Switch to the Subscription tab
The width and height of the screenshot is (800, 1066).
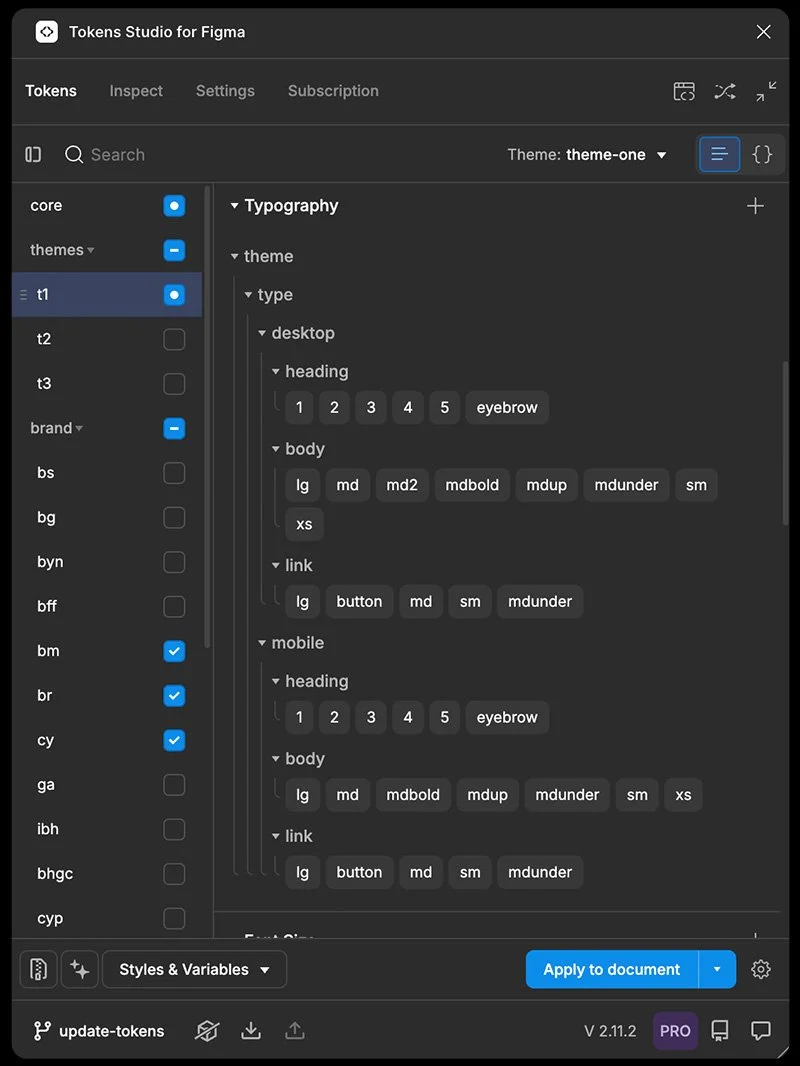click(x=333, y=91)
